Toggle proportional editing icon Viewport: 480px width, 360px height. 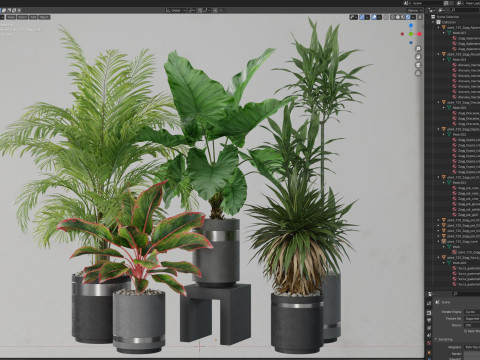pos(215,10)
